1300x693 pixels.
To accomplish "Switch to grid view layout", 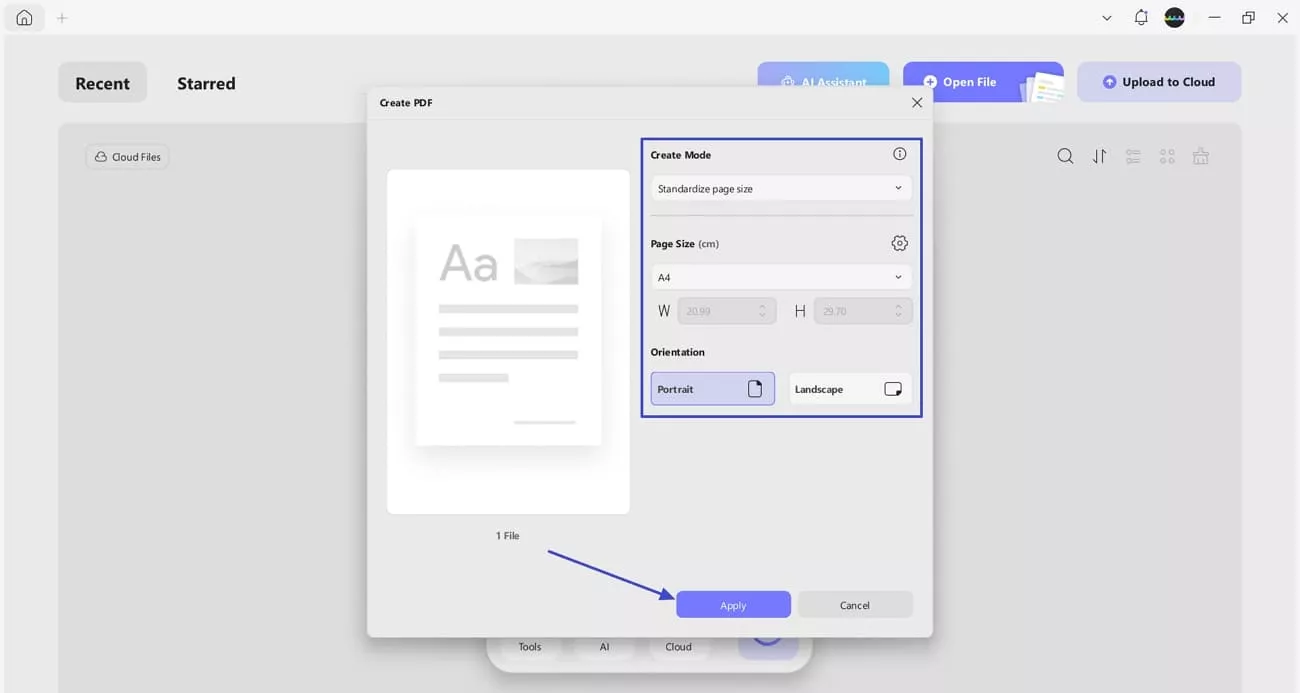I will pyautogui.click(x=1166, y=156).
